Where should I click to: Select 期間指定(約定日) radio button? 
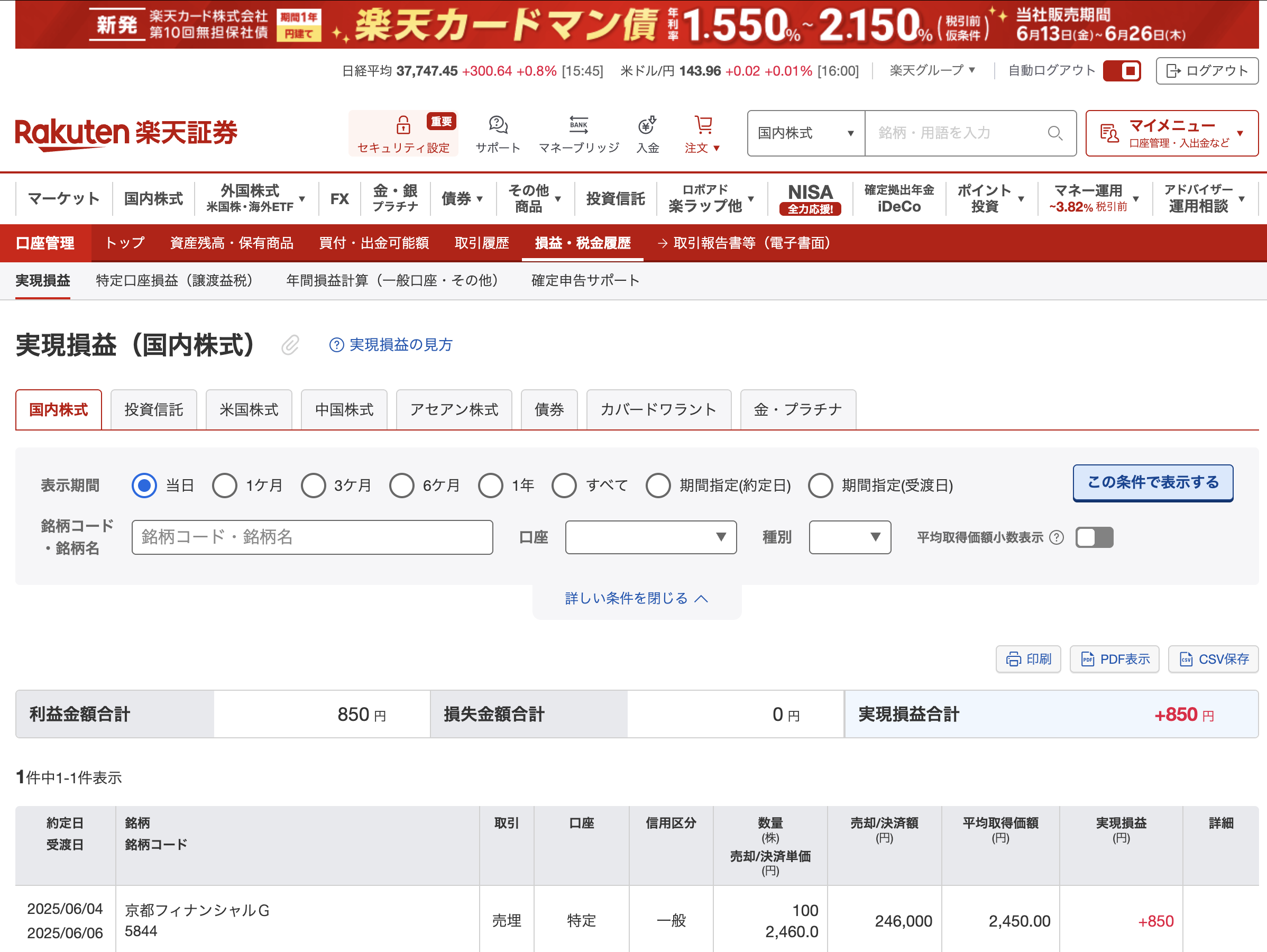coord(658,486)
